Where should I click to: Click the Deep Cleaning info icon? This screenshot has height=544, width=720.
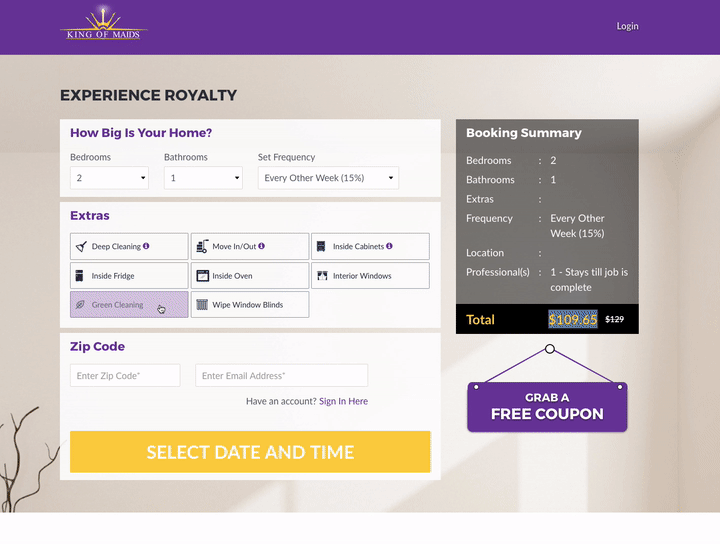click(146, 246)
